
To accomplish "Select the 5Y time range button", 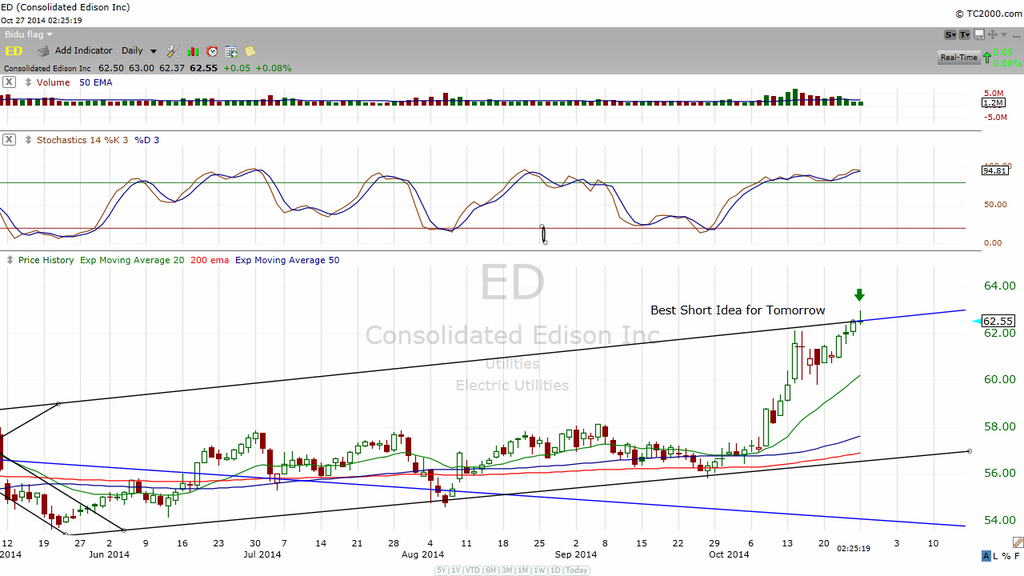I will tap(441, 570).
